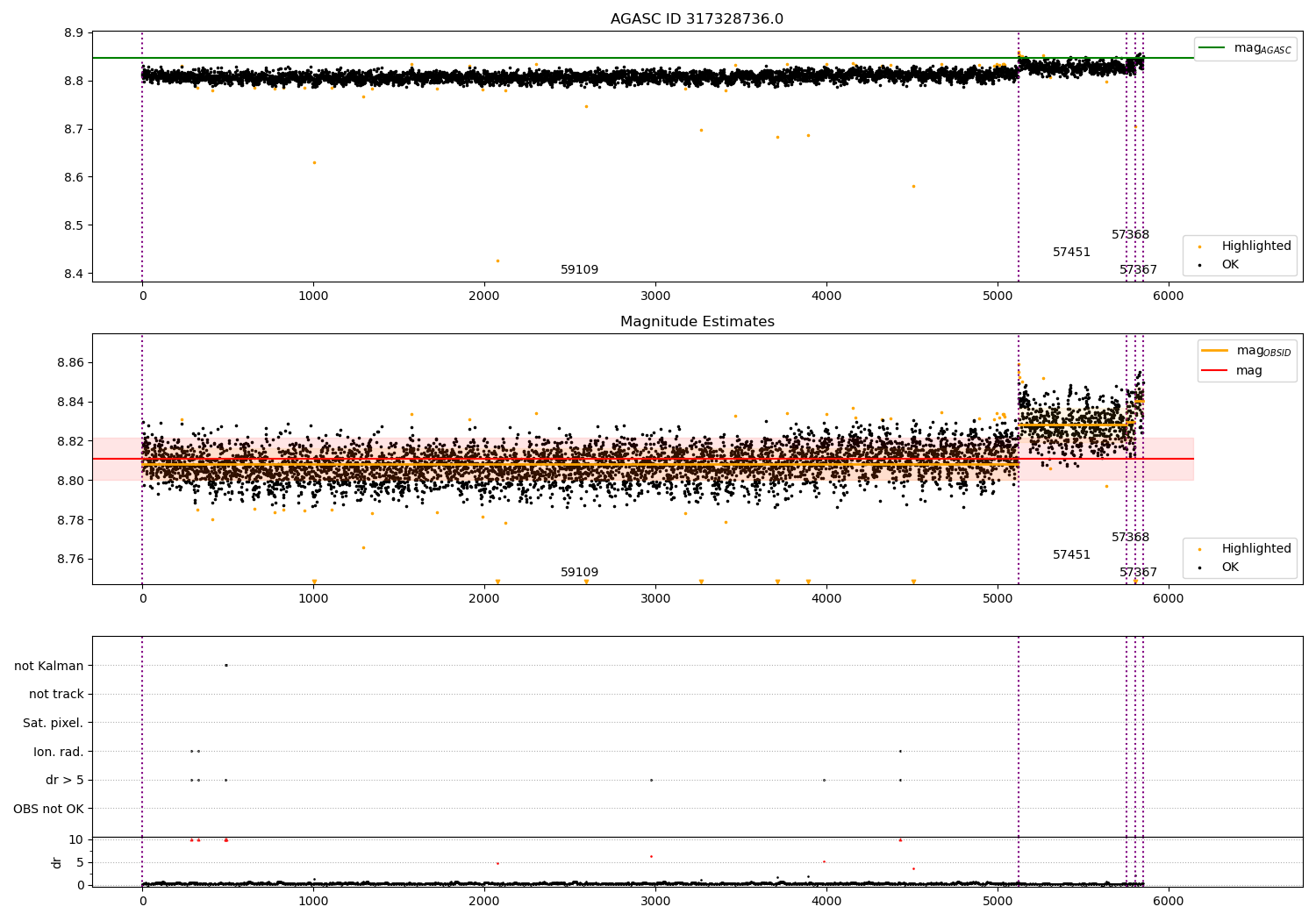The width and height of the screenshot is (1316, 921).
Task: Click the "Highlighted" legend entry in top plot
Action: click(1245, 246)
